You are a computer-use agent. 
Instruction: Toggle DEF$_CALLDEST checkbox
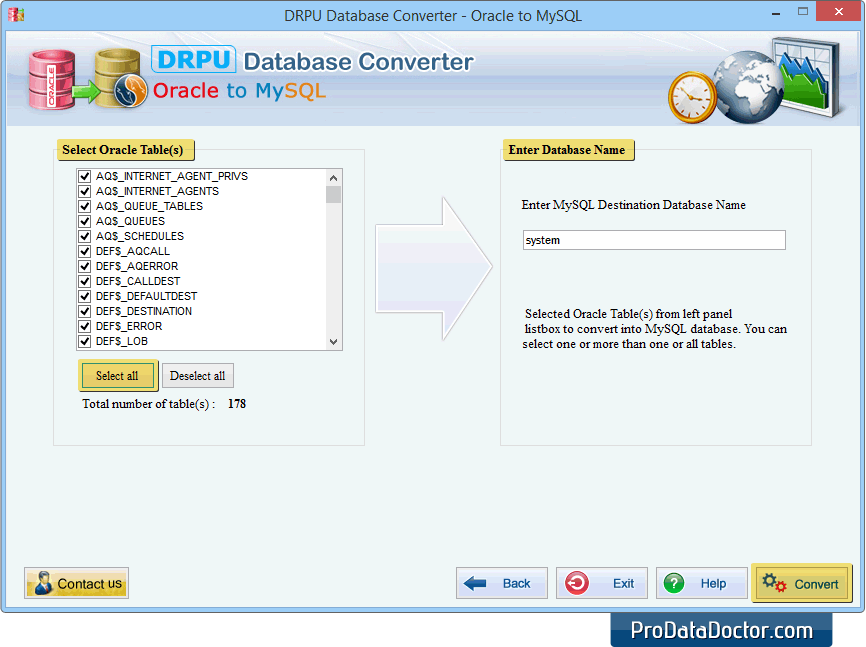point(85,281)
